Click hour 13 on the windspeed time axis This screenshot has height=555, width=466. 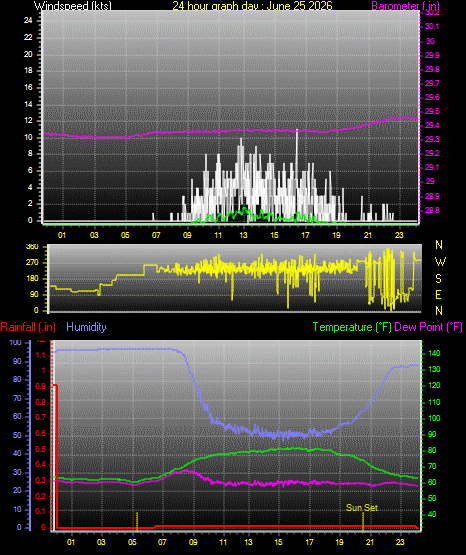pos(243,235)
